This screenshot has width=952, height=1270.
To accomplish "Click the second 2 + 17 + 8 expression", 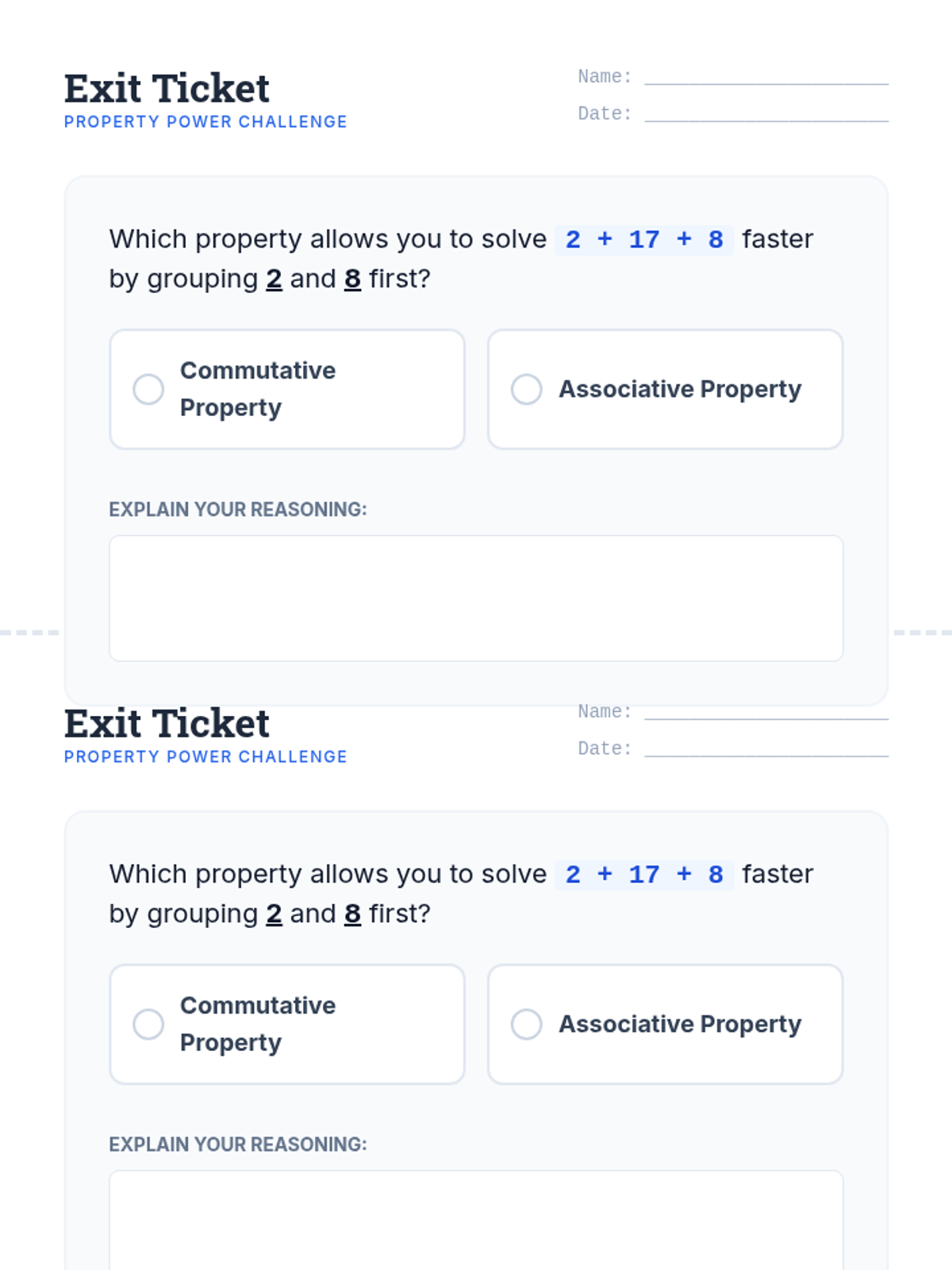I will (644, 874).
